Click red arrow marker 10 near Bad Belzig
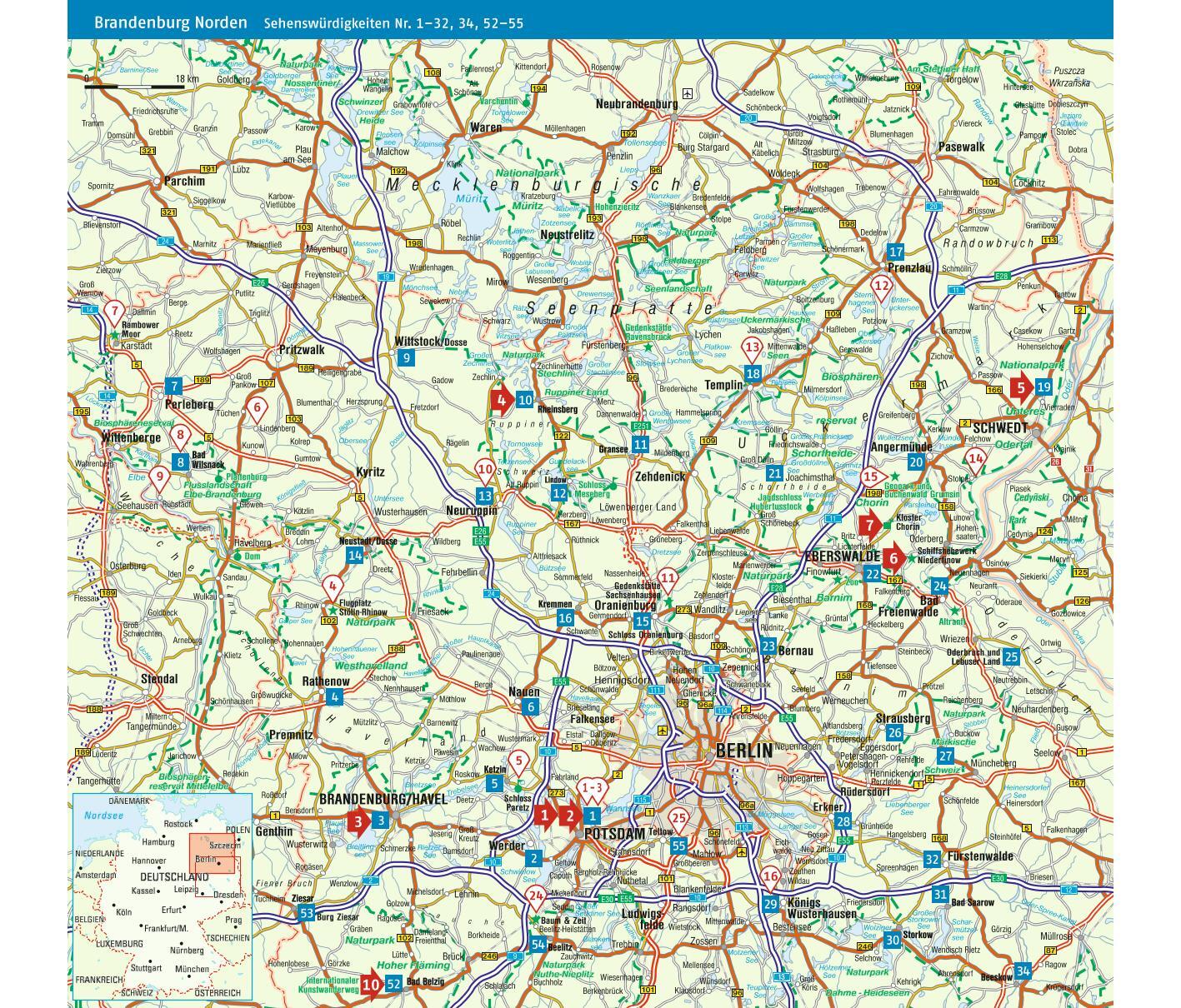 pos(371,984)
